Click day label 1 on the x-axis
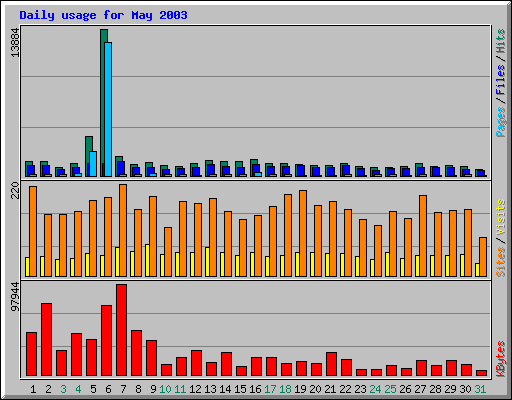Viewport: 512px width, 400px height. coord(33,389)
